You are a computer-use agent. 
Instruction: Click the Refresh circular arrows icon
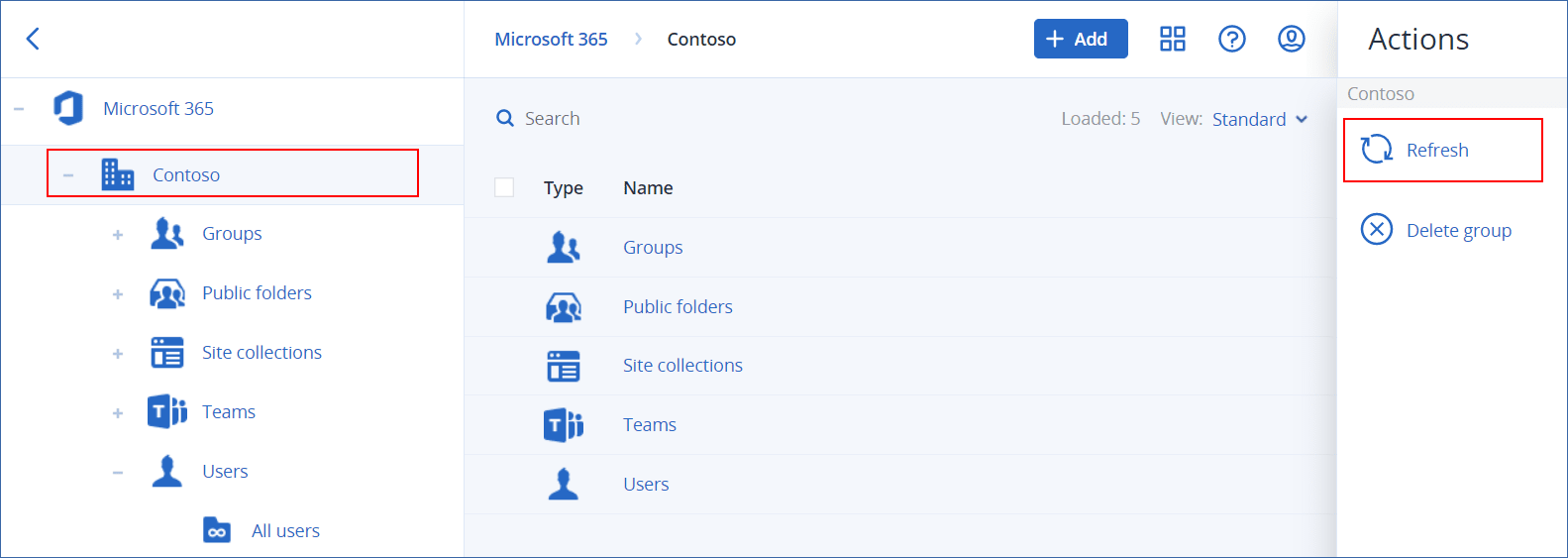click(x=1376, y=150)
